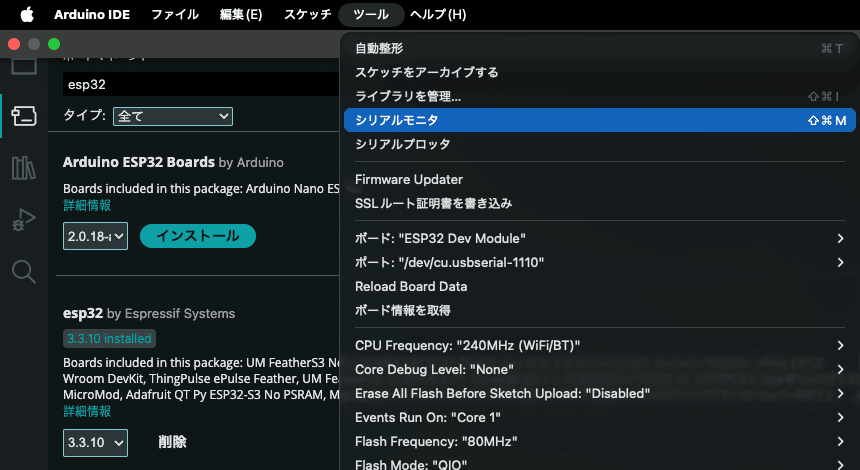Expand Flash Mode submenu
This screenshot has width=860, height=470.
(599, 464)
